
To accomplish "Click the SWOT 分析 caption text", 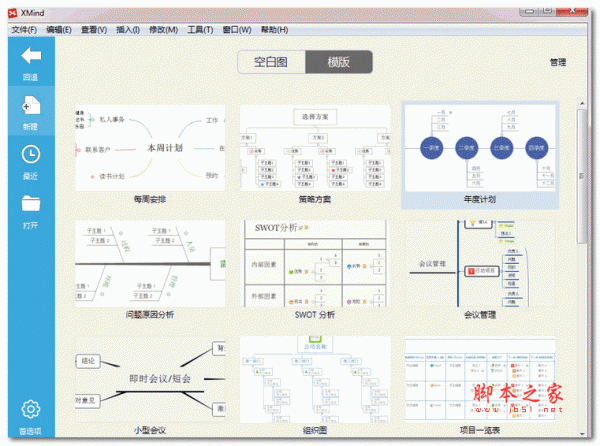I will (315, 315).
